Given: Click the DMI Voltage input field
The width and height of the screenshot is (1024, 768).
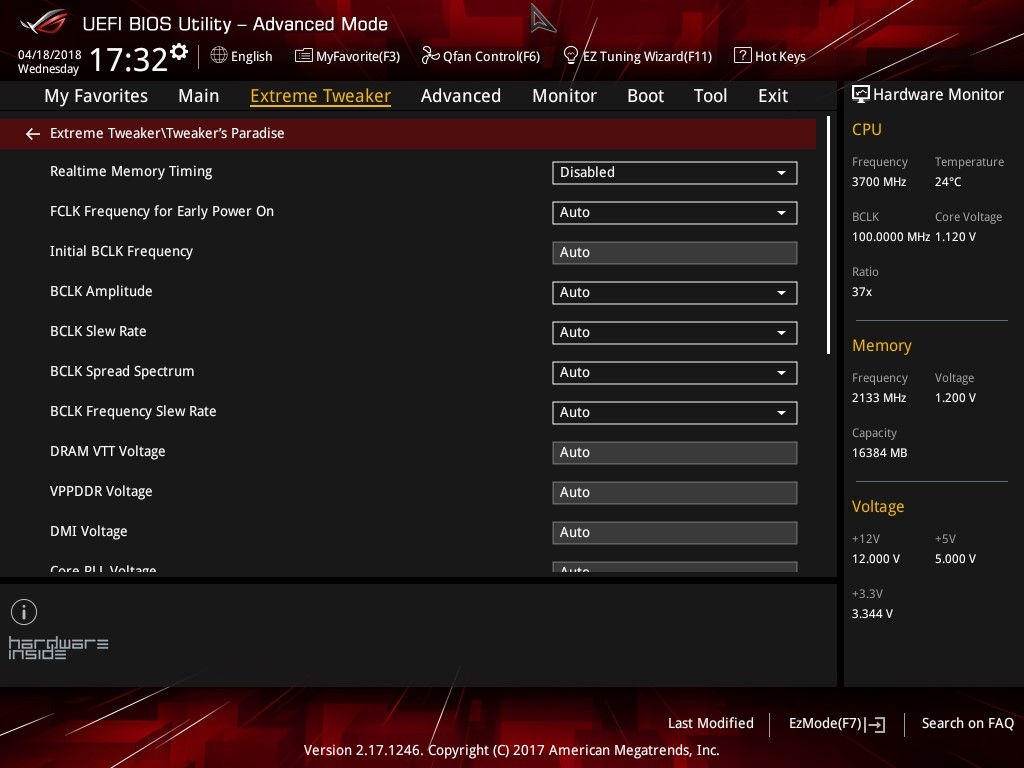Looking at the screenshot, I should tap(675, 533).
